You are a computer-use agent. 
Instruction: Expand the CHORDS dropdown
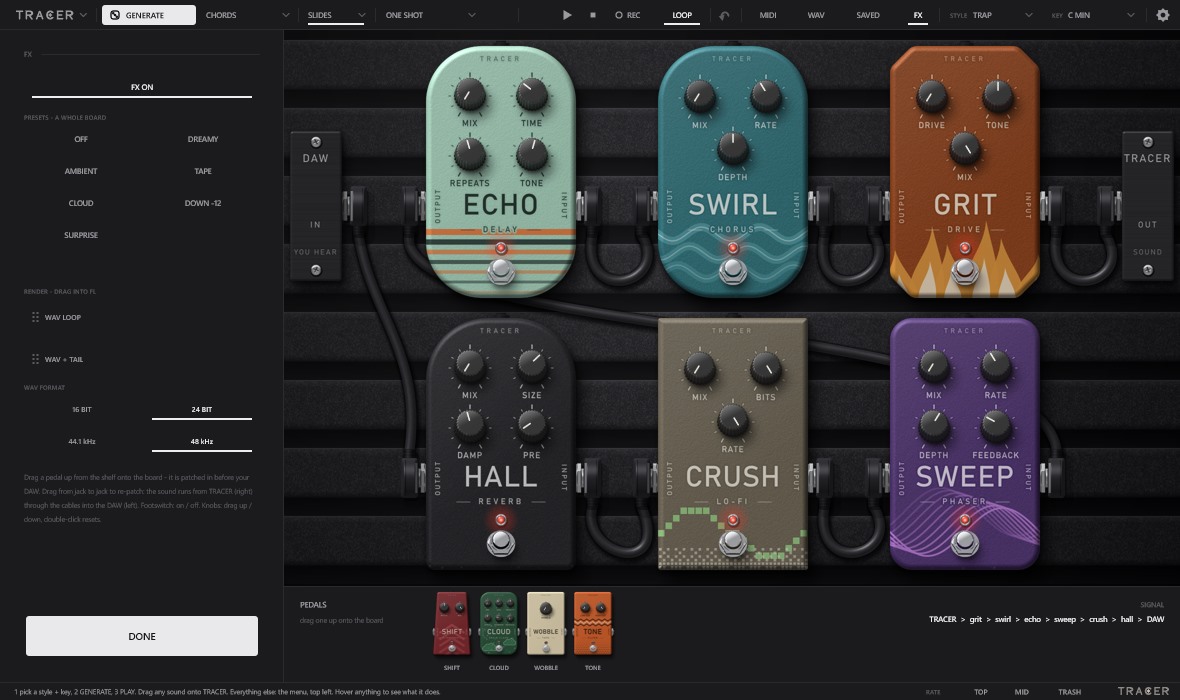click(x=247, y=15)
